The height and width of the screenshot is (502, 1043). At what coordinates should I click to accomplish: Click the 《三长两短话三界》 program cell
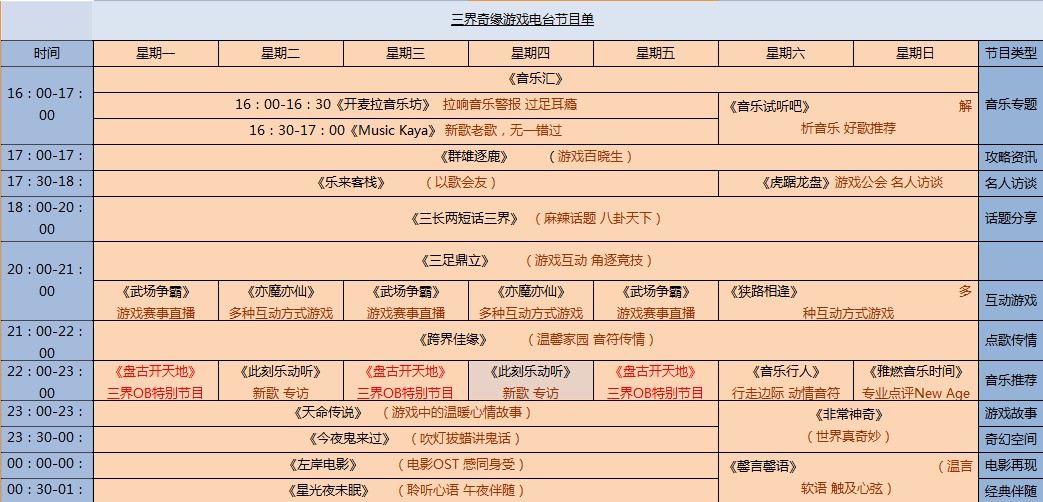coord(535,218)
